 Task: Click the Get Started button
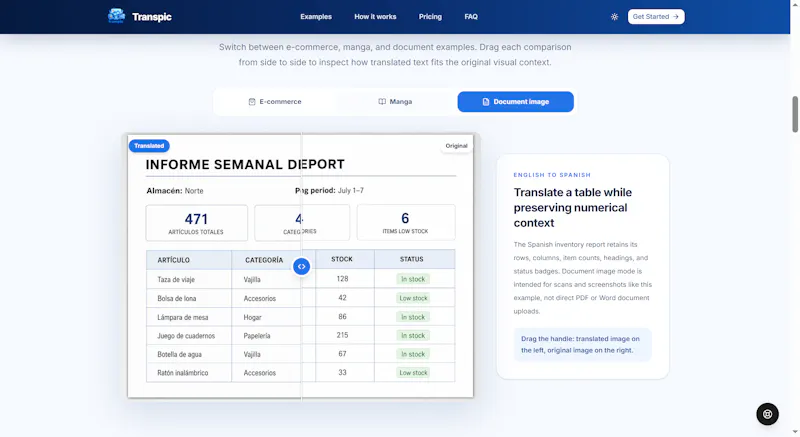point(656,17)
